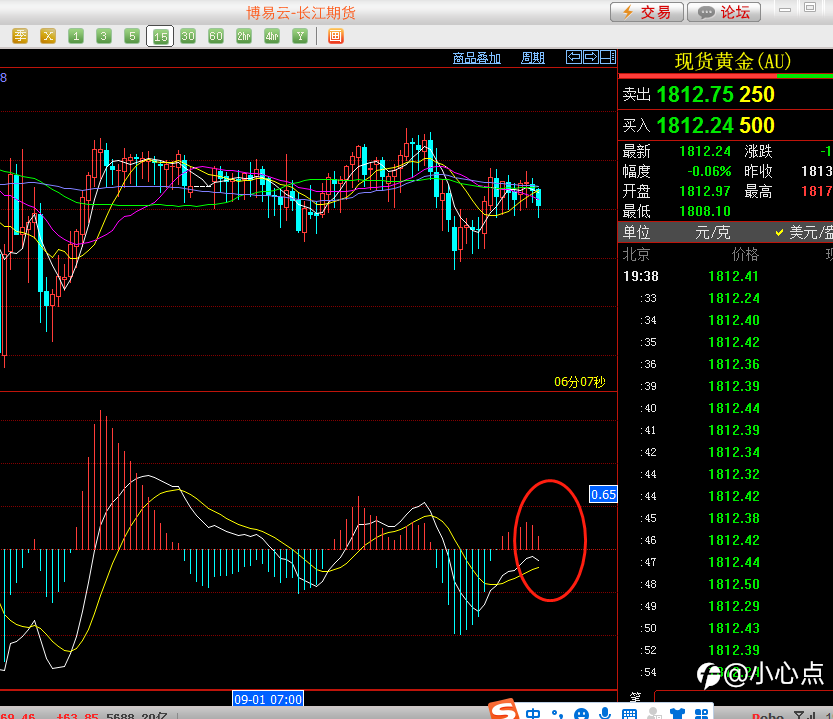
Task: Click the 19:38 tick row
Action: (x=726, y=276)
